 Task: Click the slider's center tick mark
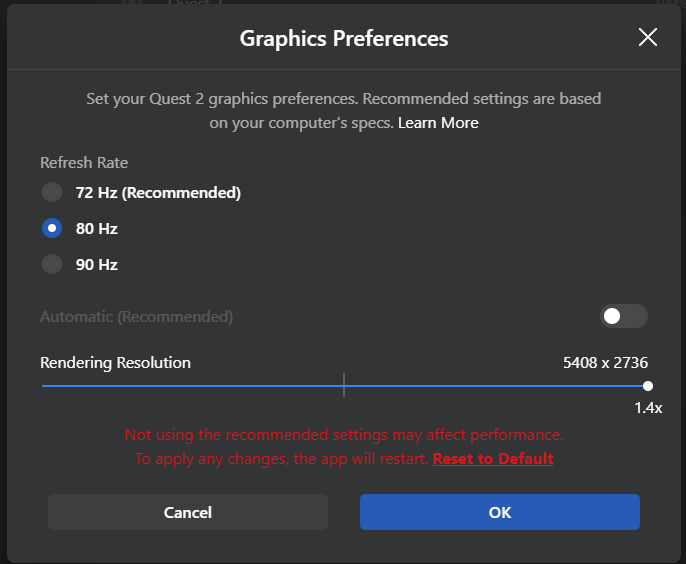point(344,385)
